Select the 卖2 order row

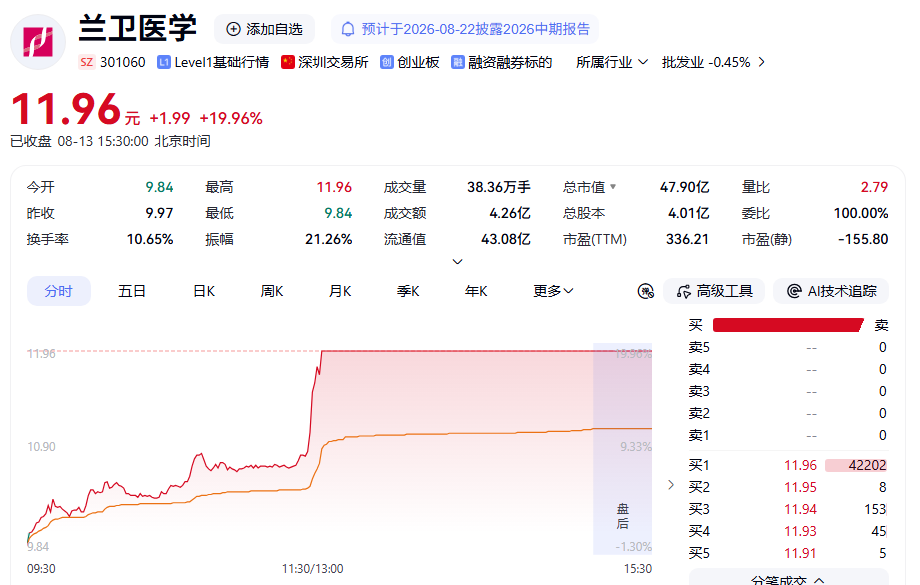point(788,414)
